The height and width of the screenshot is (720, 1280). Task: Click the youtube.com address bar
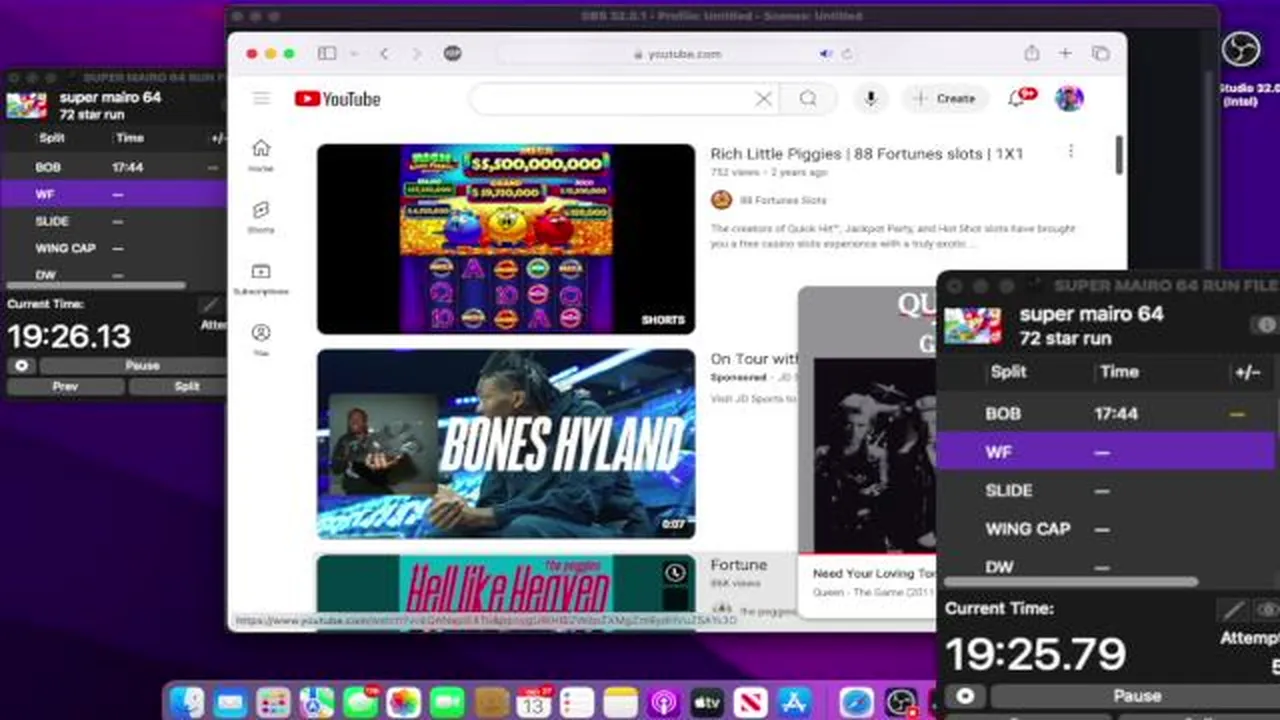coord(678,54)
